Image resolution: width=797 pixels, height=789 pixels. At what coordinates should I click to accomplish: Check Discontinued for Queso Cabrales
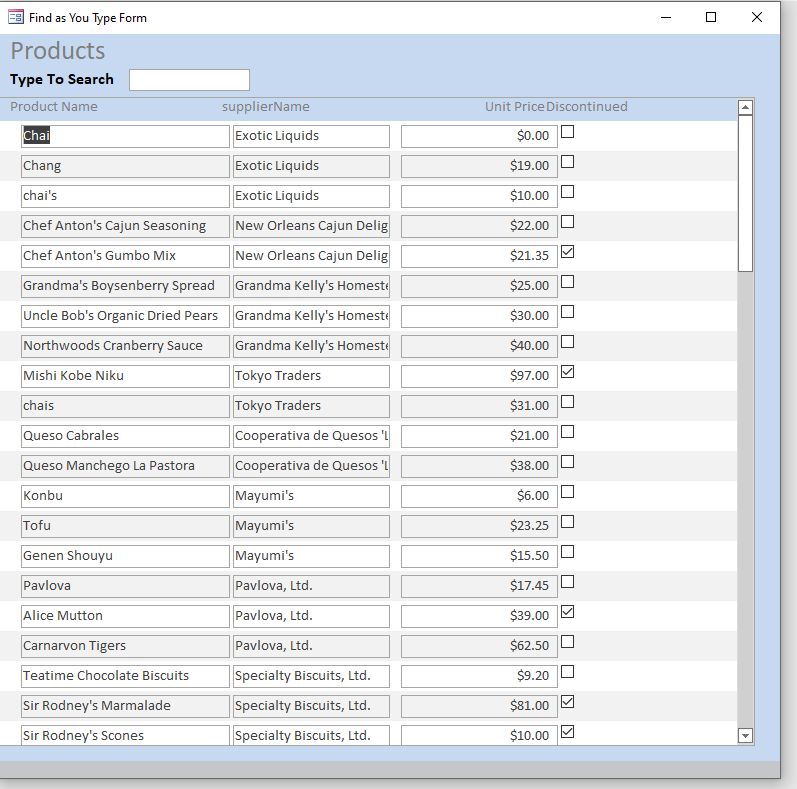(567, 432)
